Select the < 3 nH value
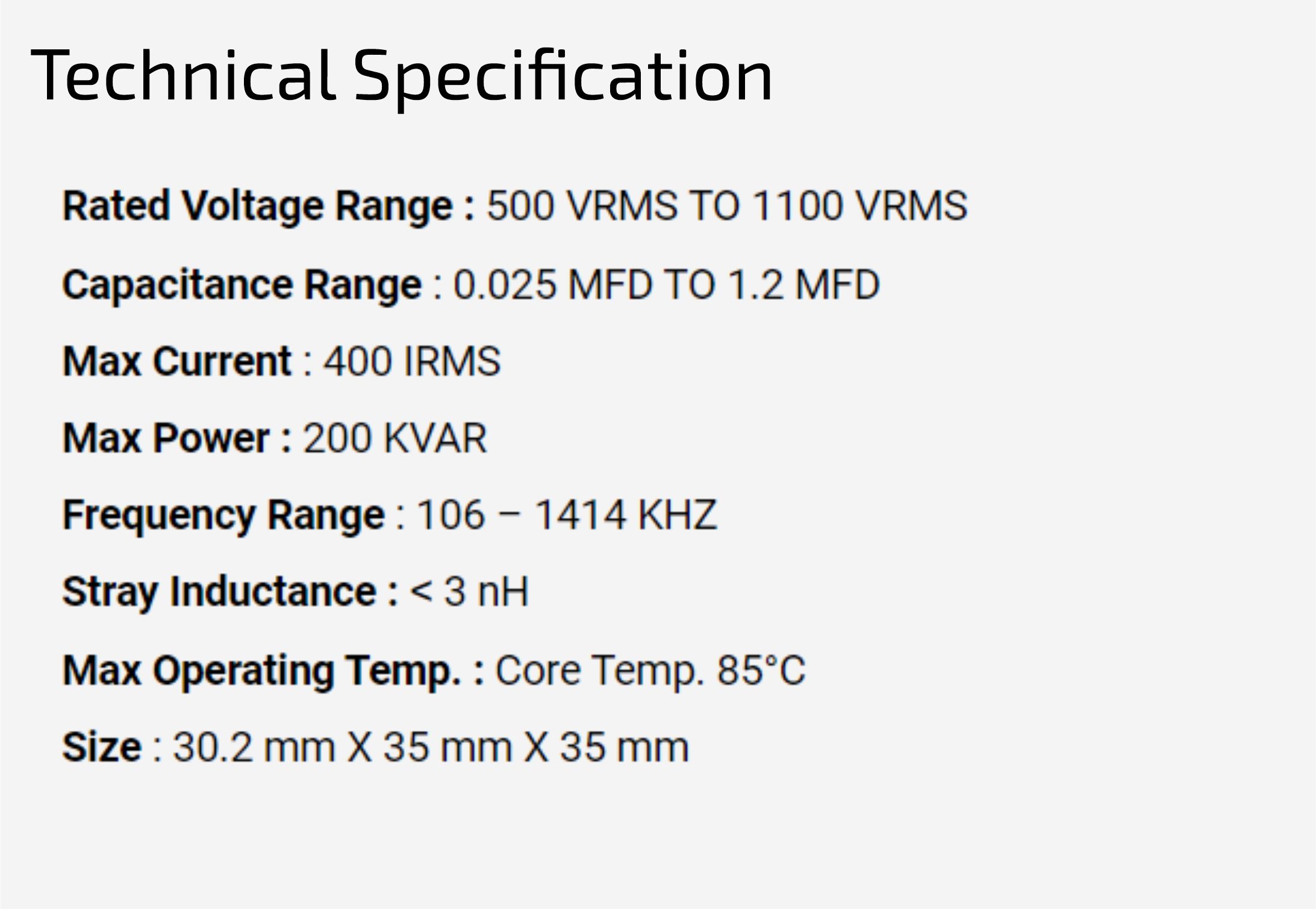 tap(469, 592)
